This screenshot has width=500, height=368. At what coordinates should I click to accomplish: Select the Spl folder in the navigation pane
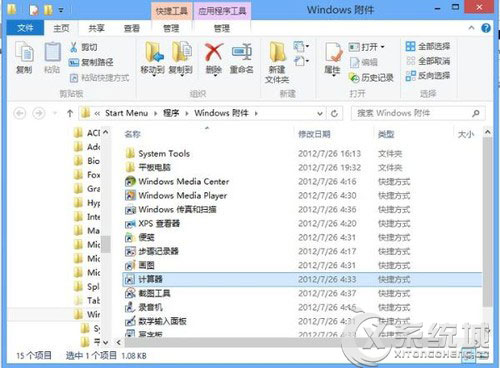click(87, 286)
